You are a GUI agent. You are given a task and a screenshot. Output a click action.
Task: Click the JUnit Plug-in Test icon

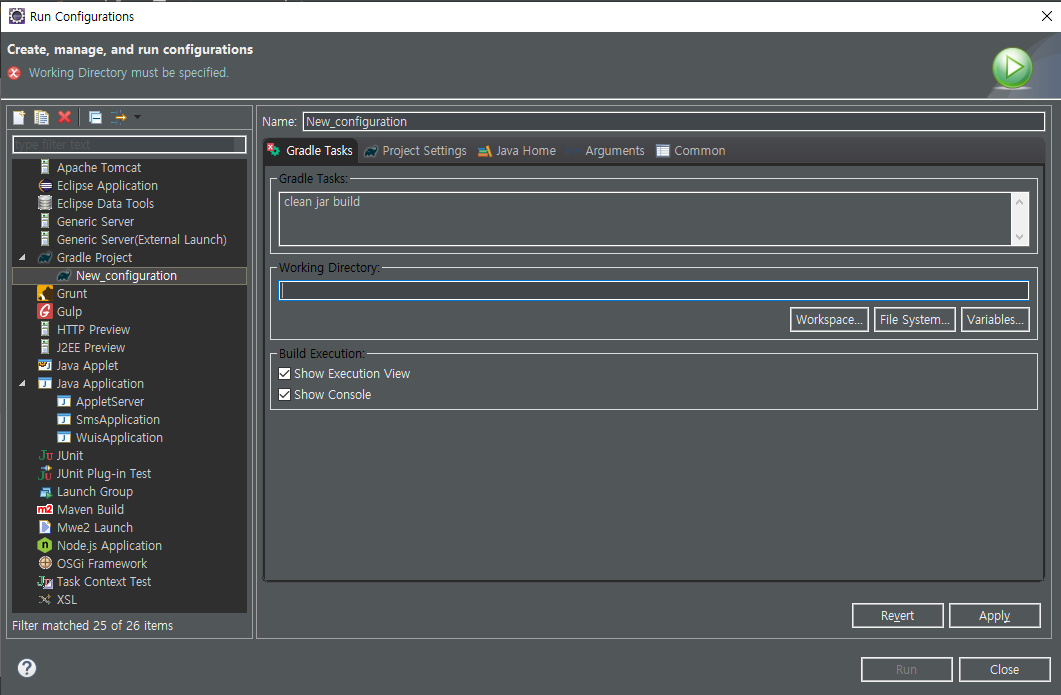click(45, 473)
